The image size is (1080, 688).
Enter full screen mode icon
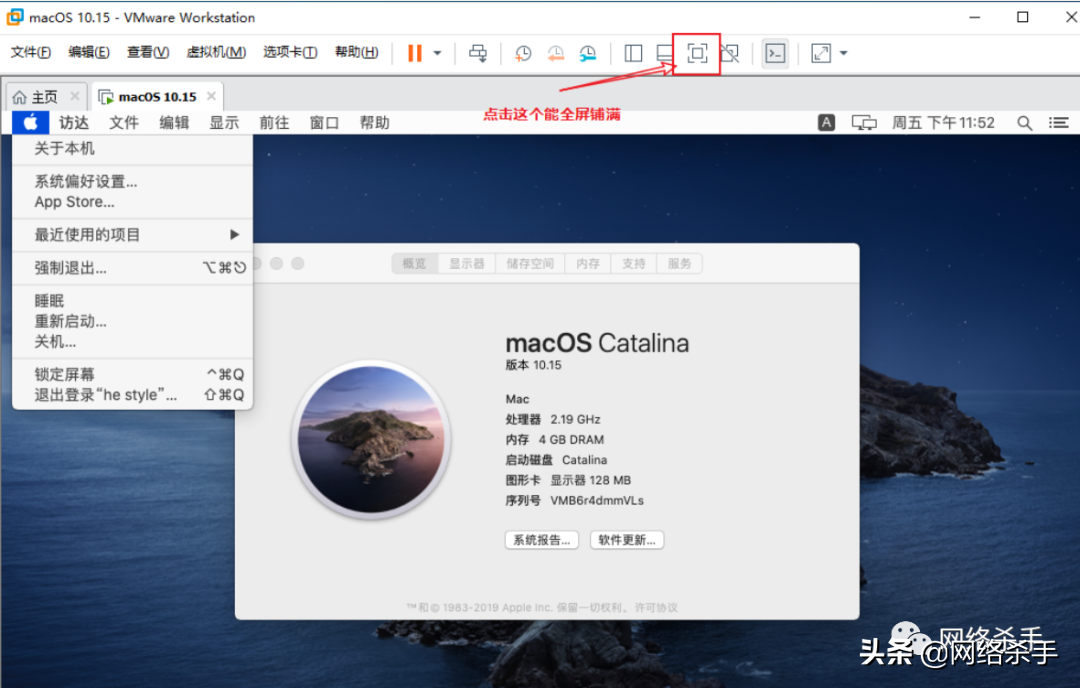[697, 53]
